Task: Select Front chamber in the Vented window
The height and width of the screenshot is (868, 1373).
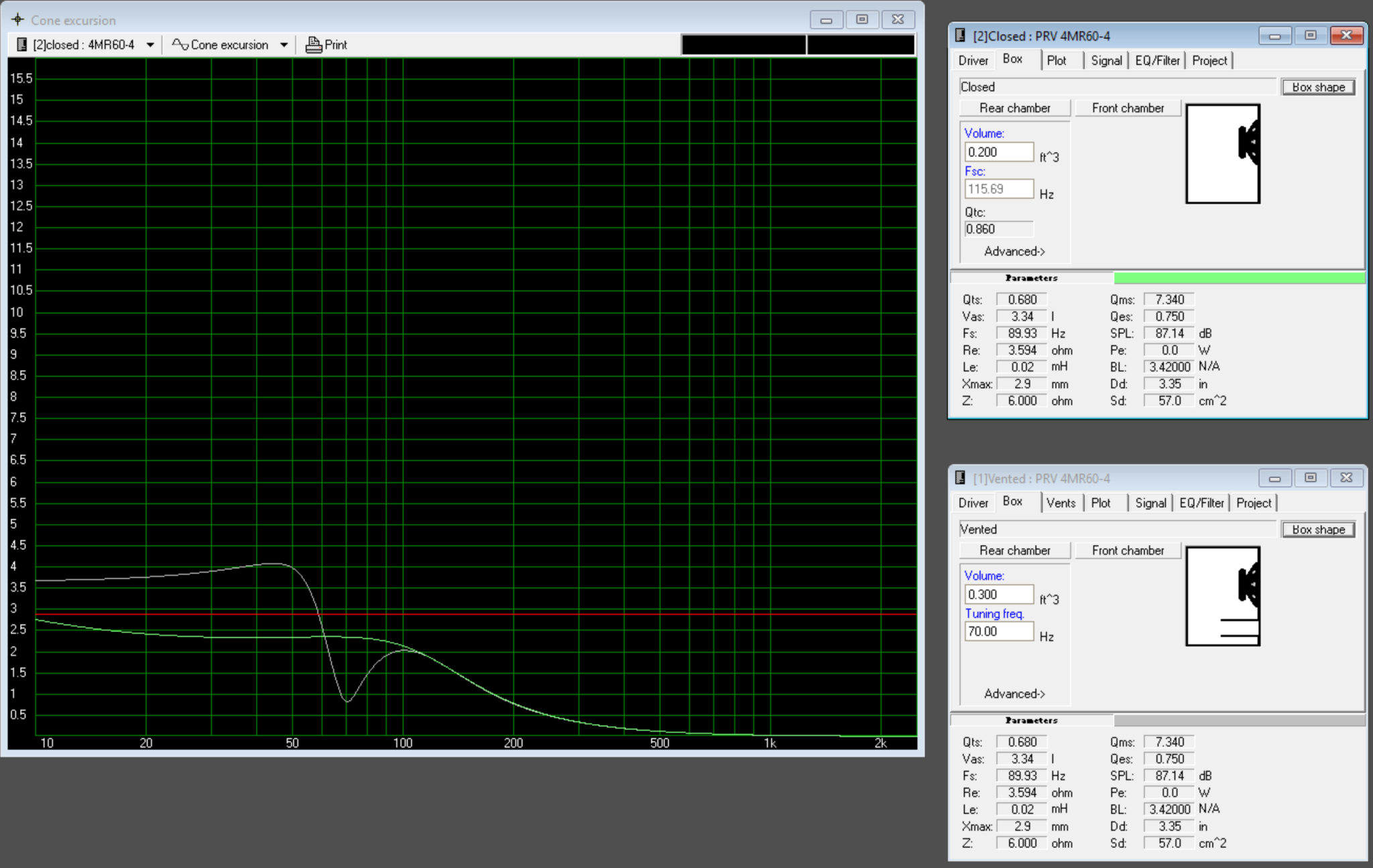Action: pyautogui.click(x=1128, y=550)
